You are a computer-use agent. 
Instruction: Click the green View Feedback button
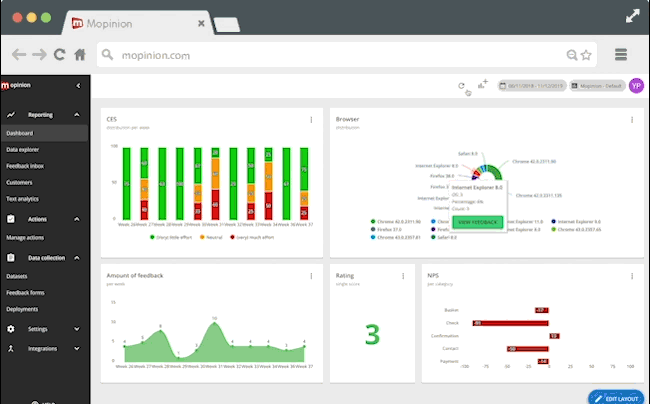click(477, 220)
